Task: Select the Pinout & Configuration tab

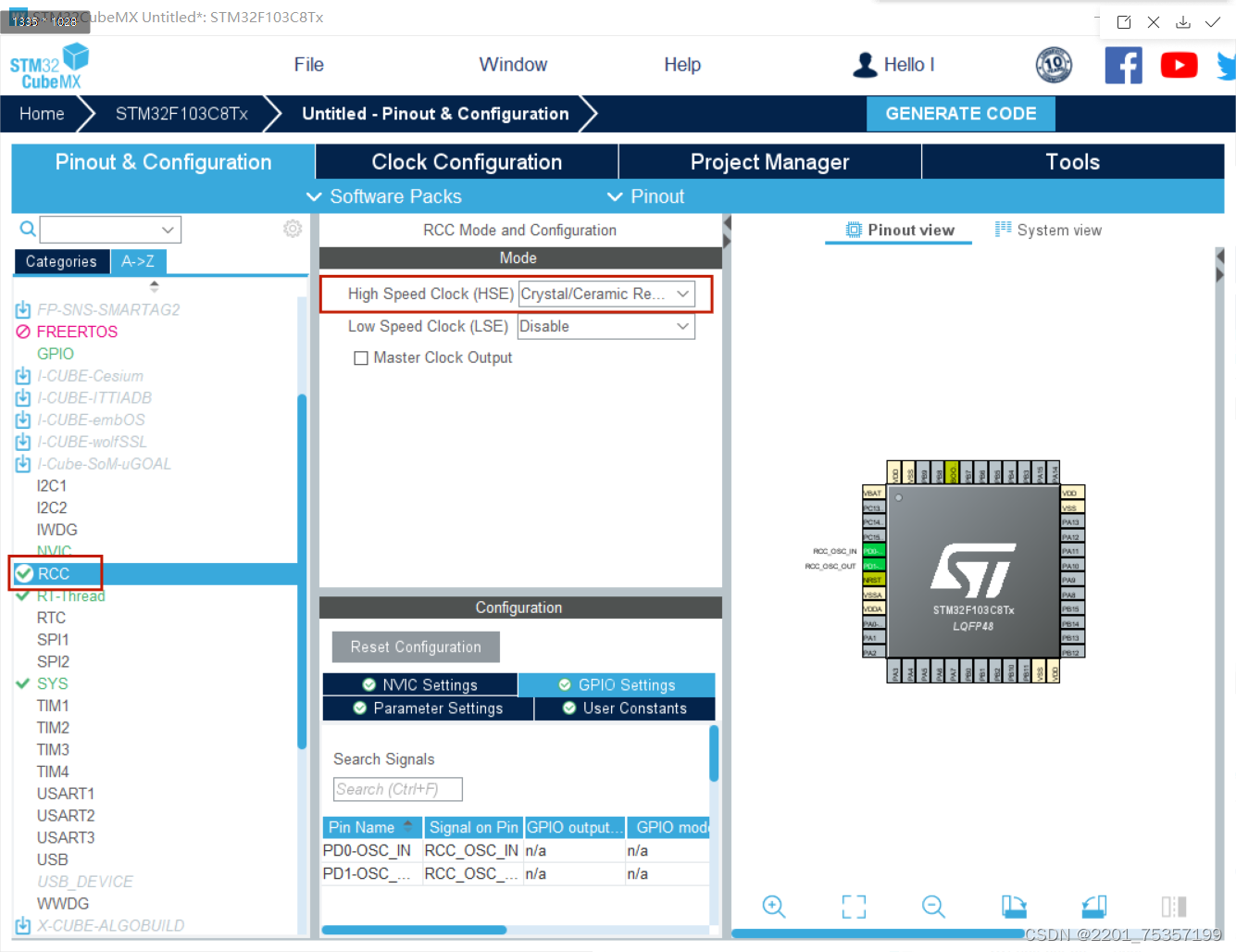Action: pos(163,162)
